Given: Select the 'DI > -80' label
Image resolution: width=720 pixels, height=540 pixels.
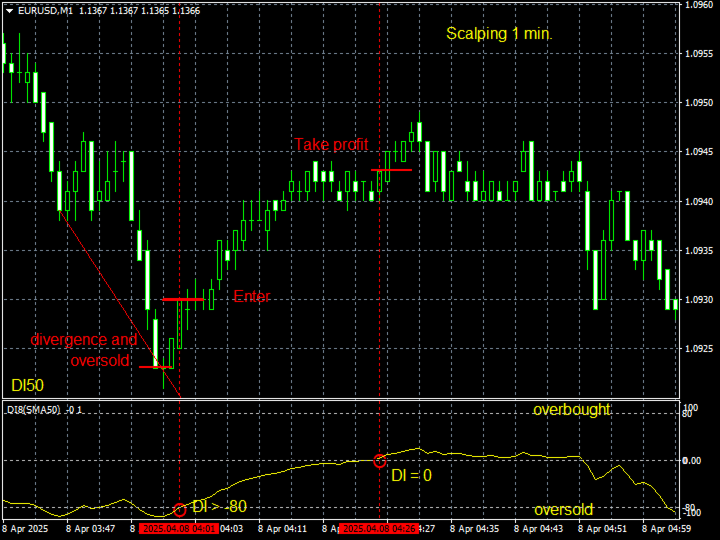Looking at the screenshot, I should (x=219, y=507).
